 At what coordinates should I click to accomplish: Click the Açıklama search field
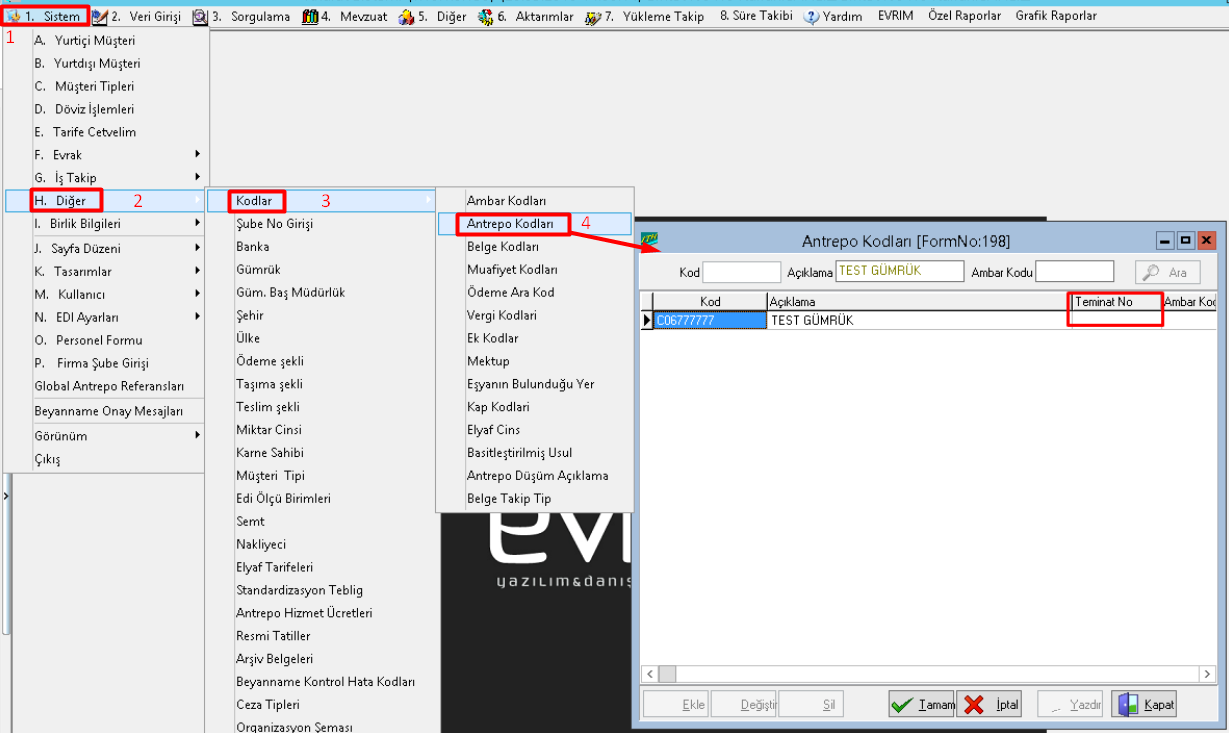[x=898, y=271]
